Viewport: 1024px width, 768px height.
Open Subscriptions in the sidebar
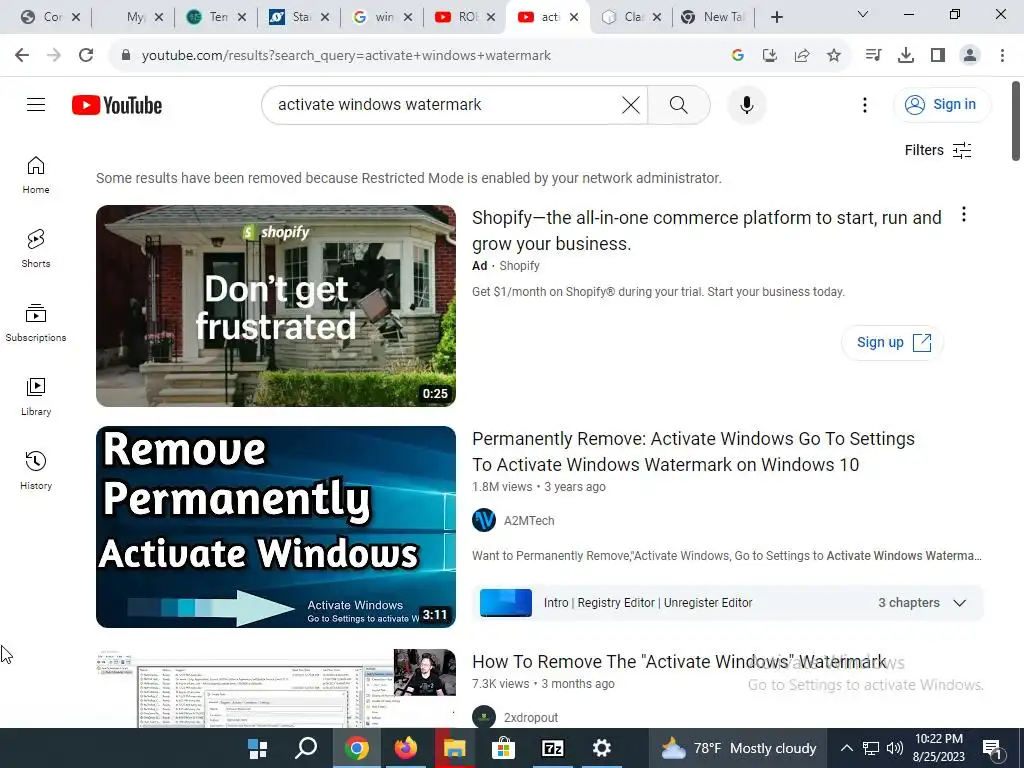36,323
